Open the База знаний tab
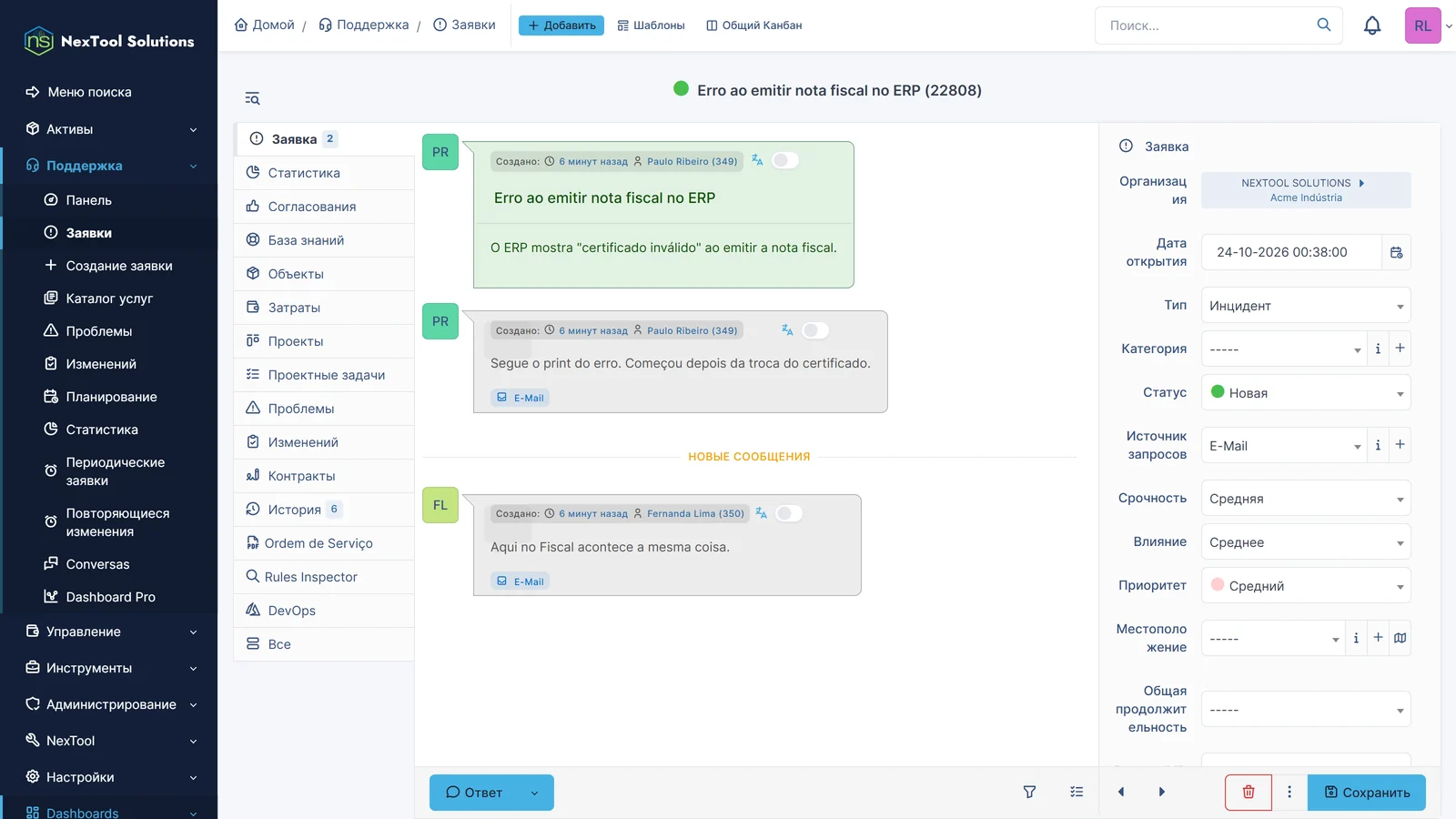Screen dimensions: 1456x819 (324, 240)
